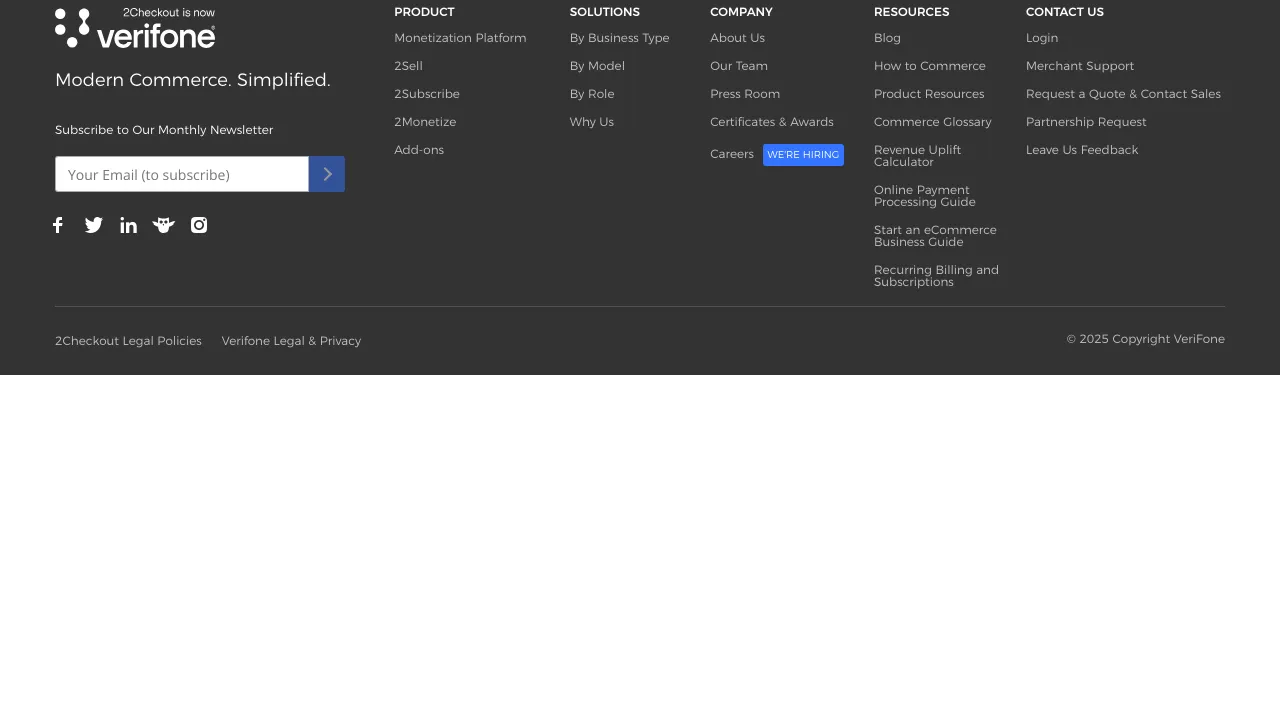This screenshot has width=1280, height=720.
Task: Open Recurring Billing and Subscriptions link
Action: (936, 276)
